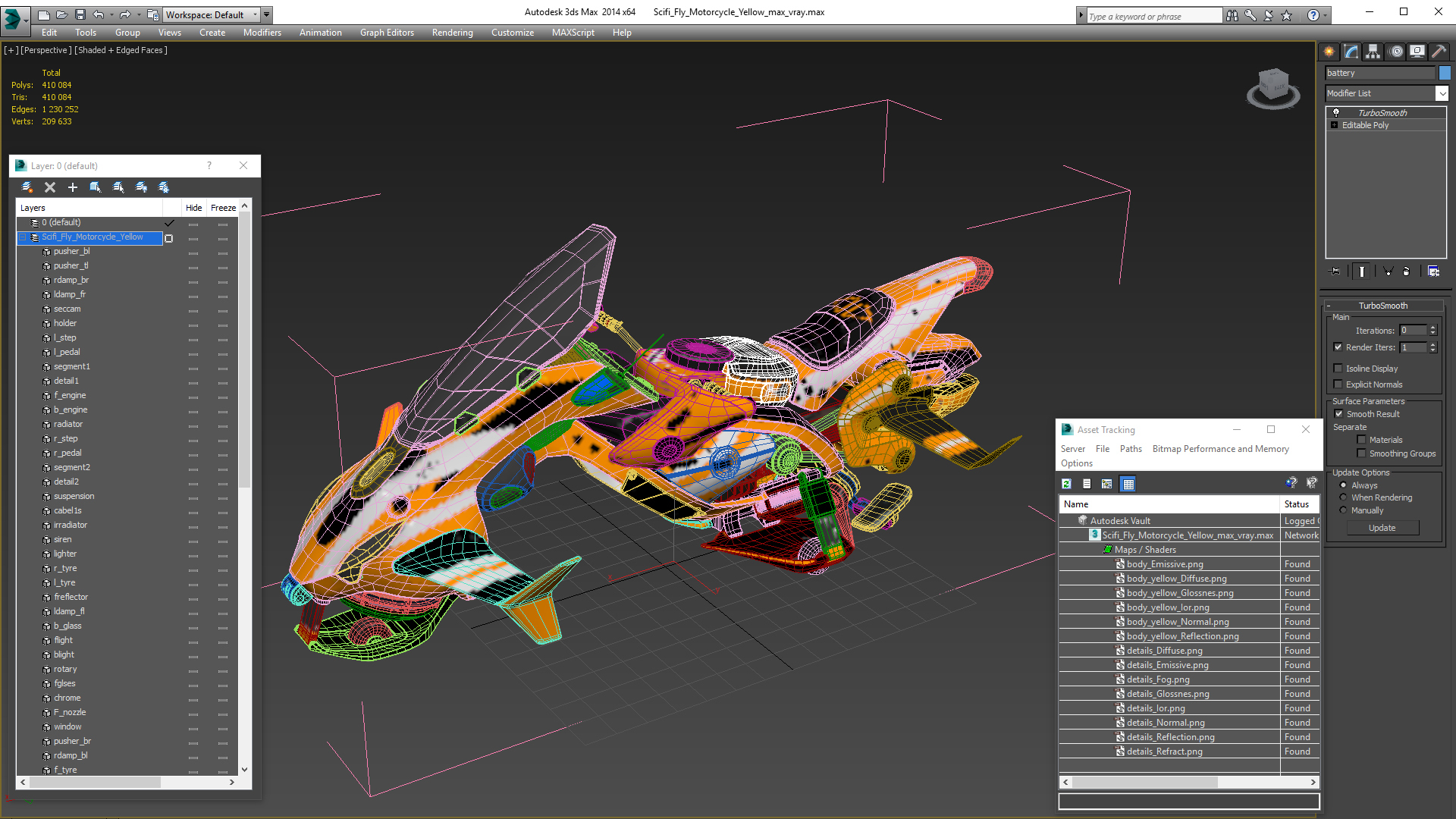Click the Save File toolbar icon

pyautogui.click(x=80, y=14)
